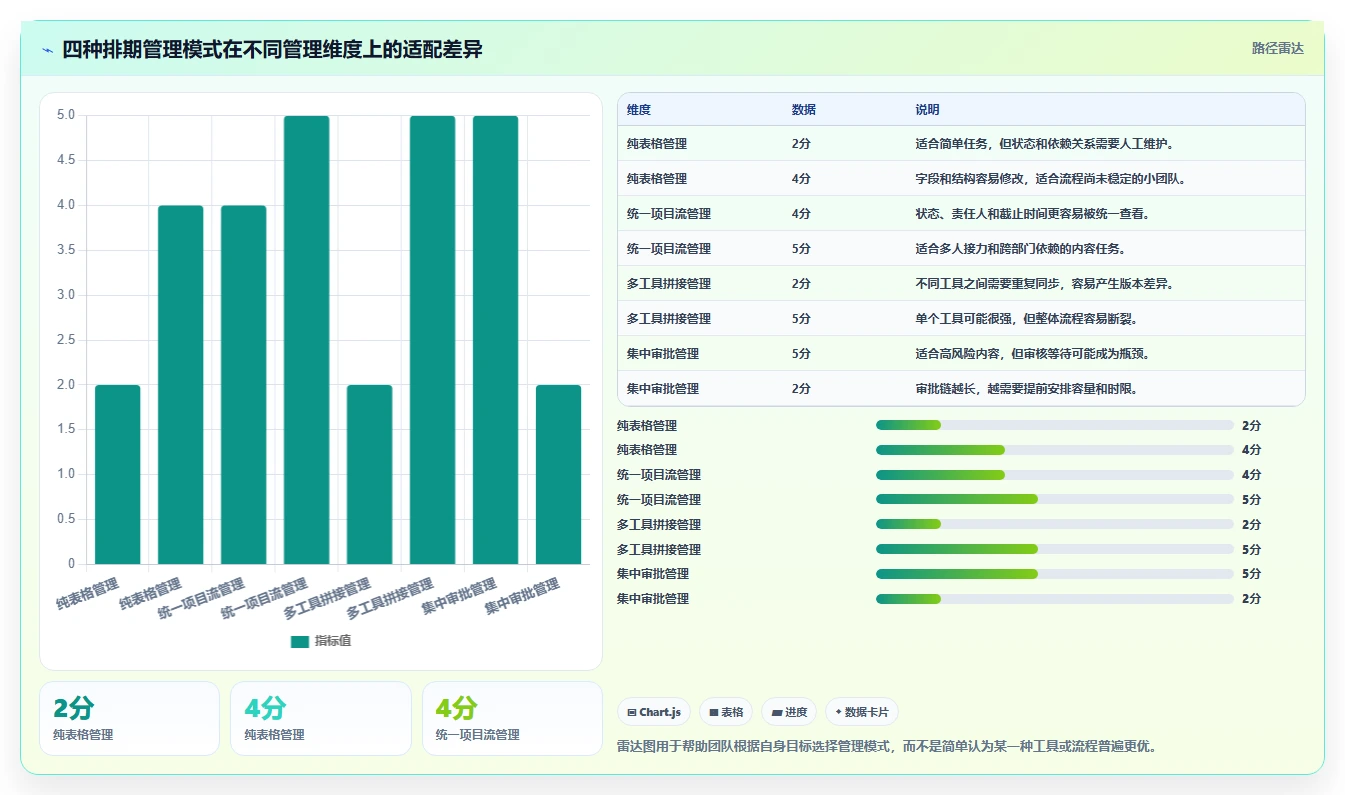The width and height of the screenshot is (1345, 795).
Task: Open the 进度 chip
Action: point(789,712)
